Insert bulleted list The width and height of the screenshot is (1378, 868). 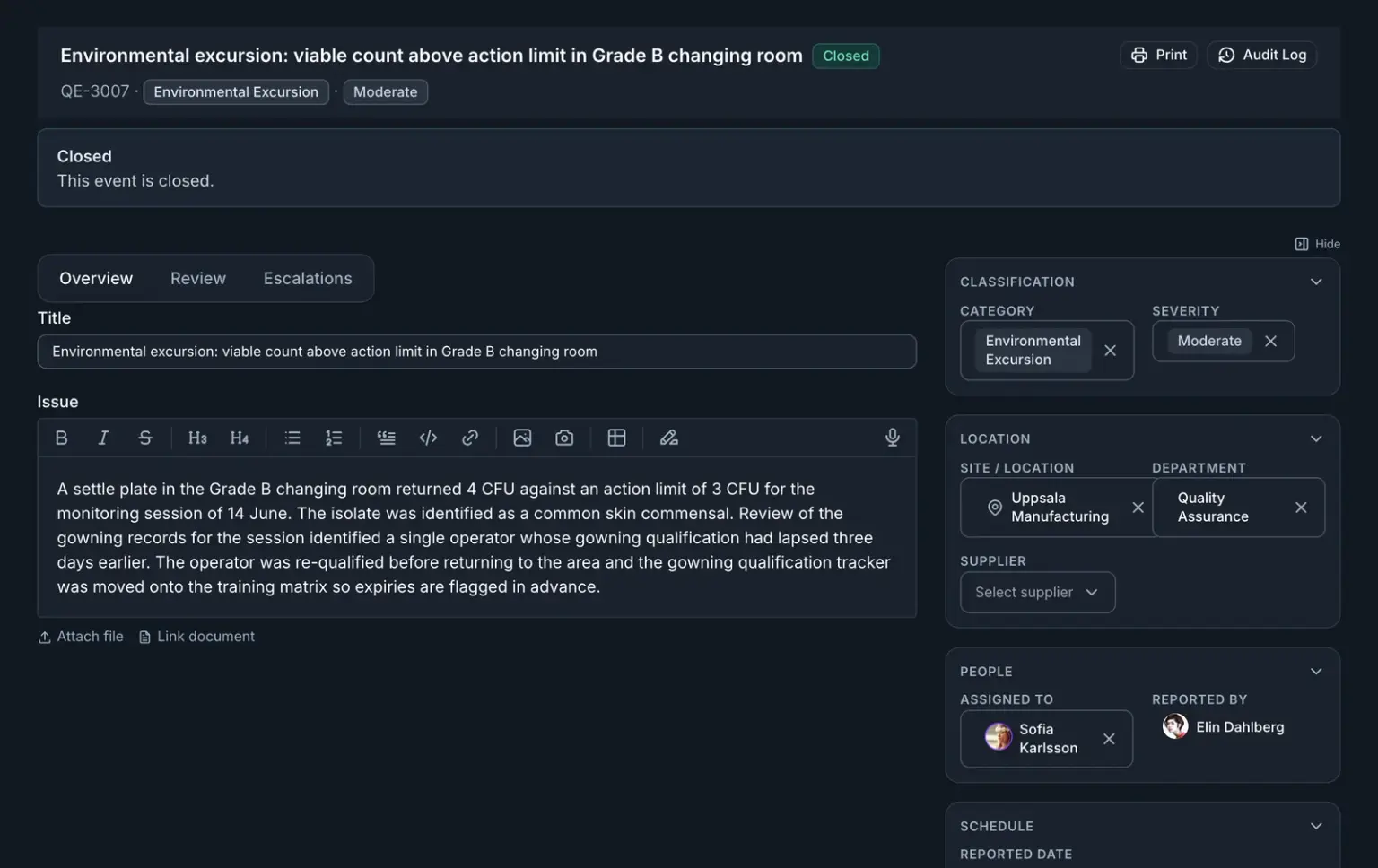(x=292, y=438)
